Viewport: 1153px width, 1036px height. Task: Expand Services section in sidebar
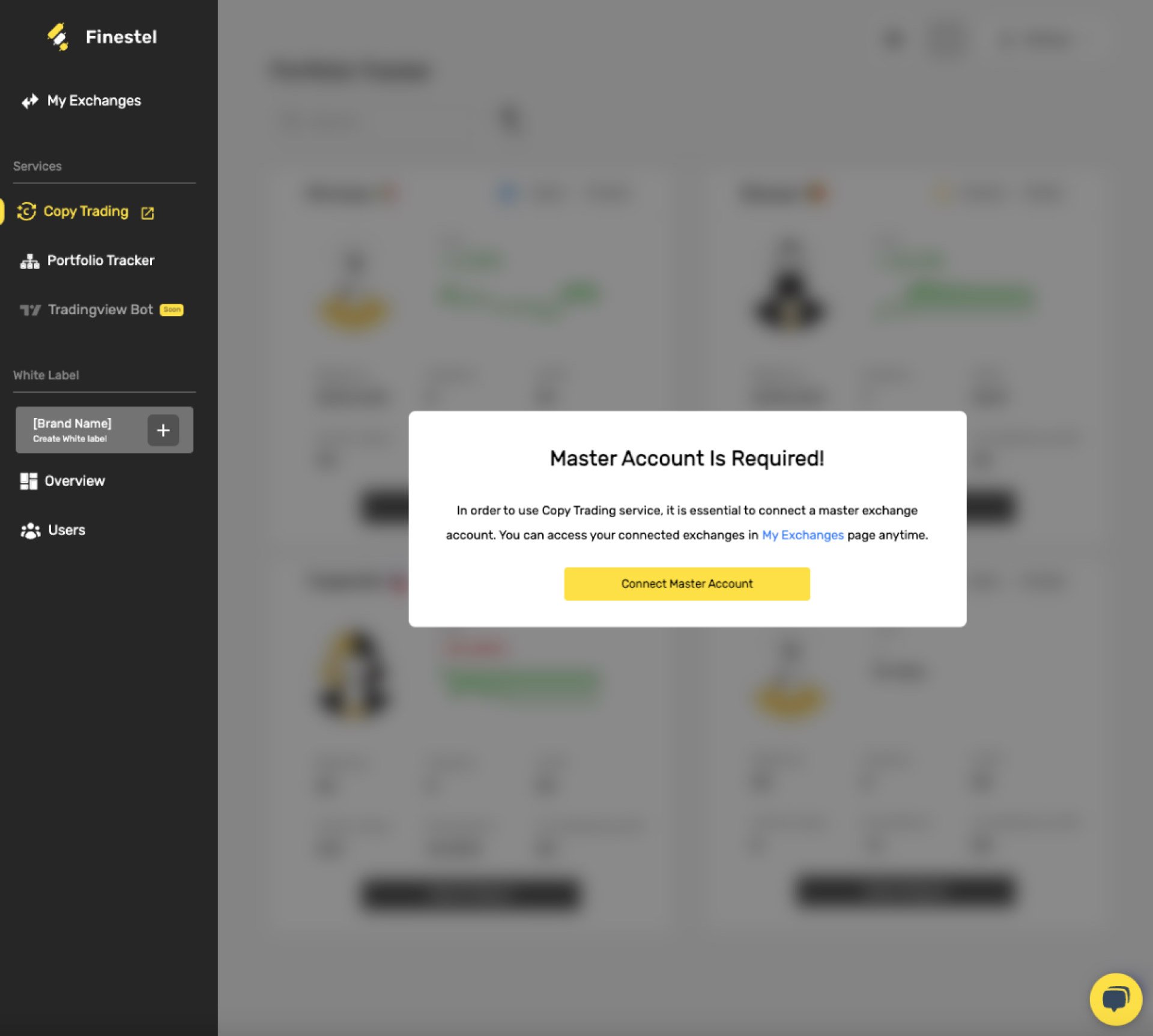click(x=37, y=166)
